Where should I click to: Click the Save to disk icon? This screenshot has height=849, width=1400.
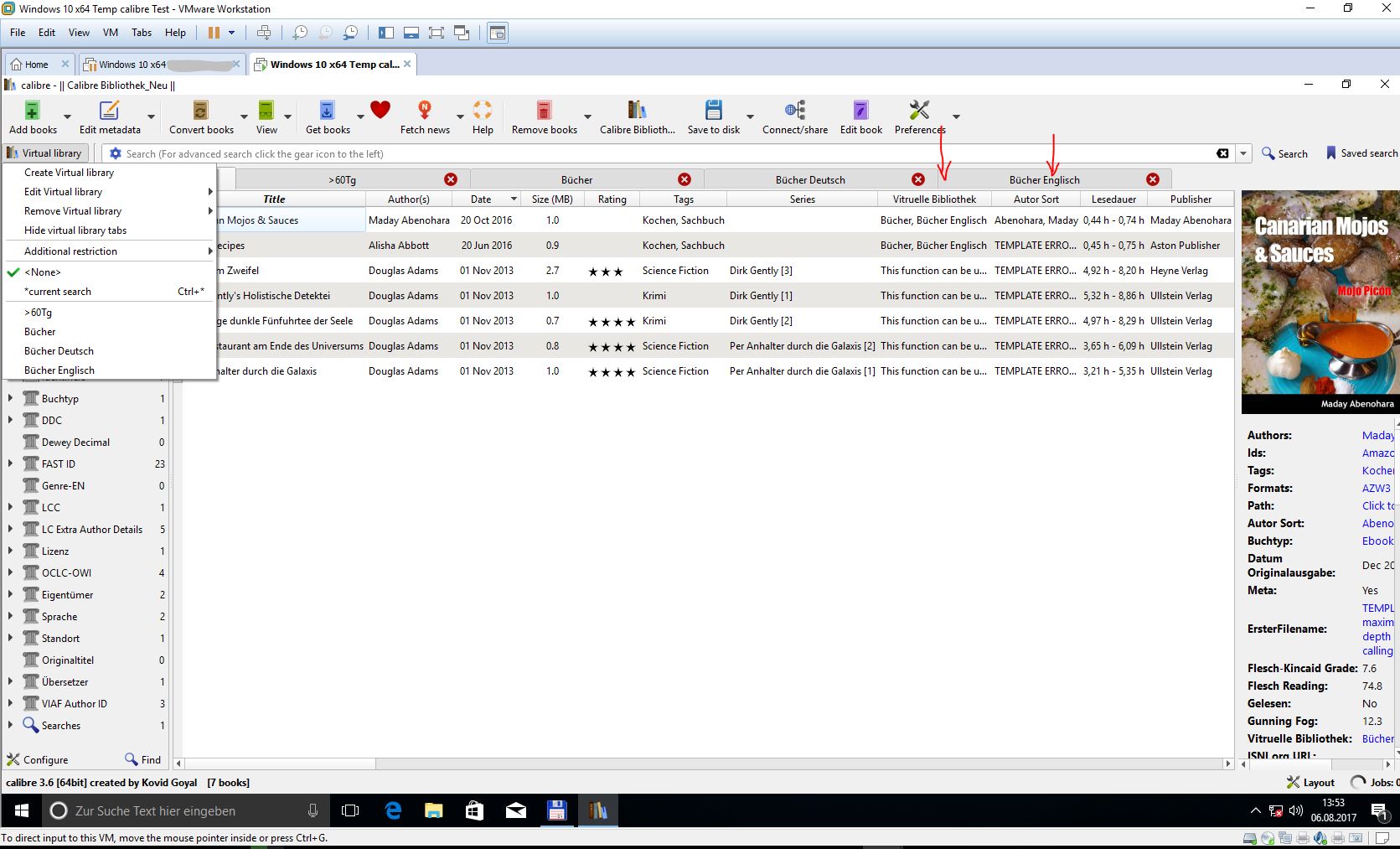click(714, 111)
